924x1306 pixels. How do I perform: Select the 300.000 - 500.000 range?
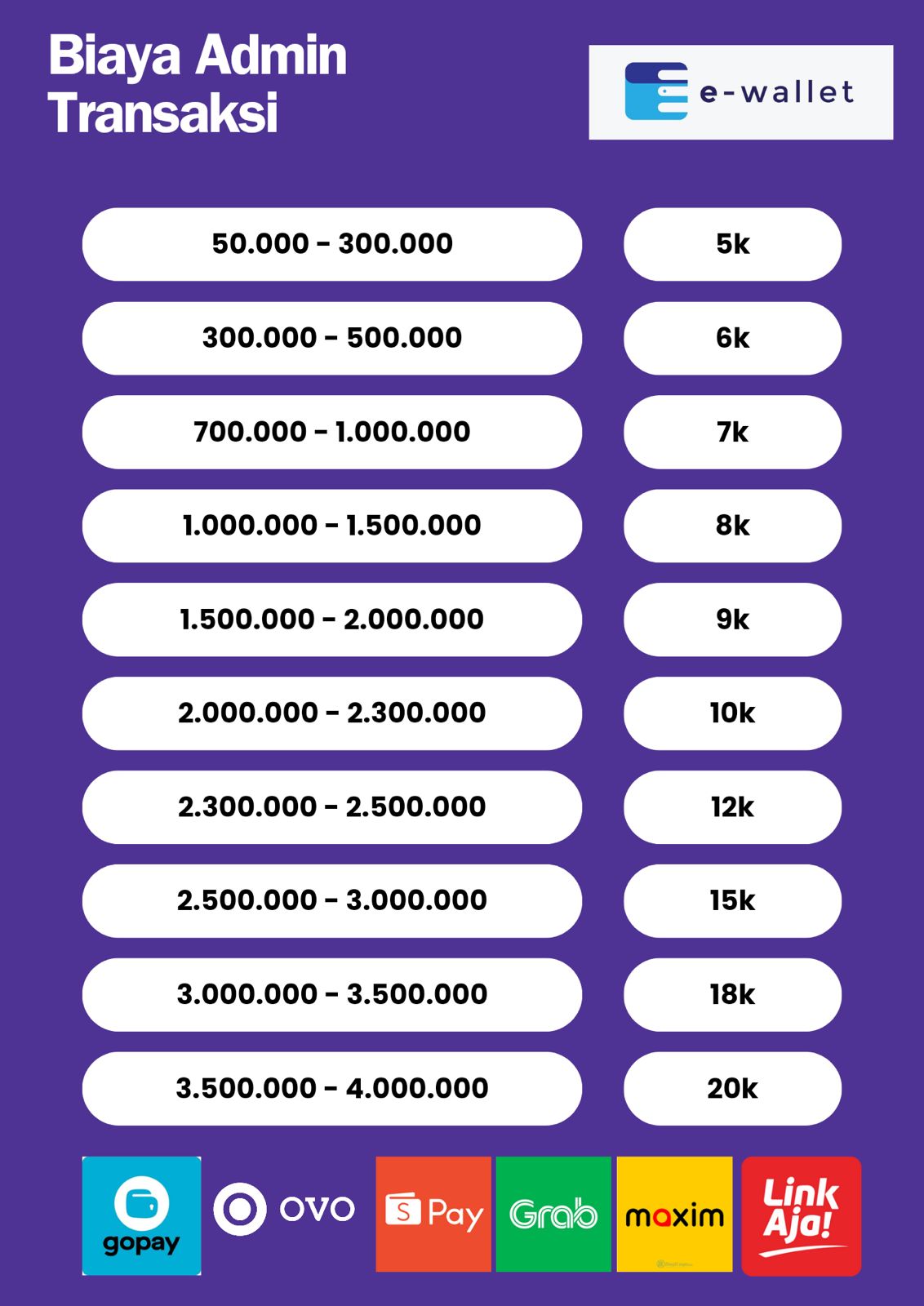(x=331, y=338)
